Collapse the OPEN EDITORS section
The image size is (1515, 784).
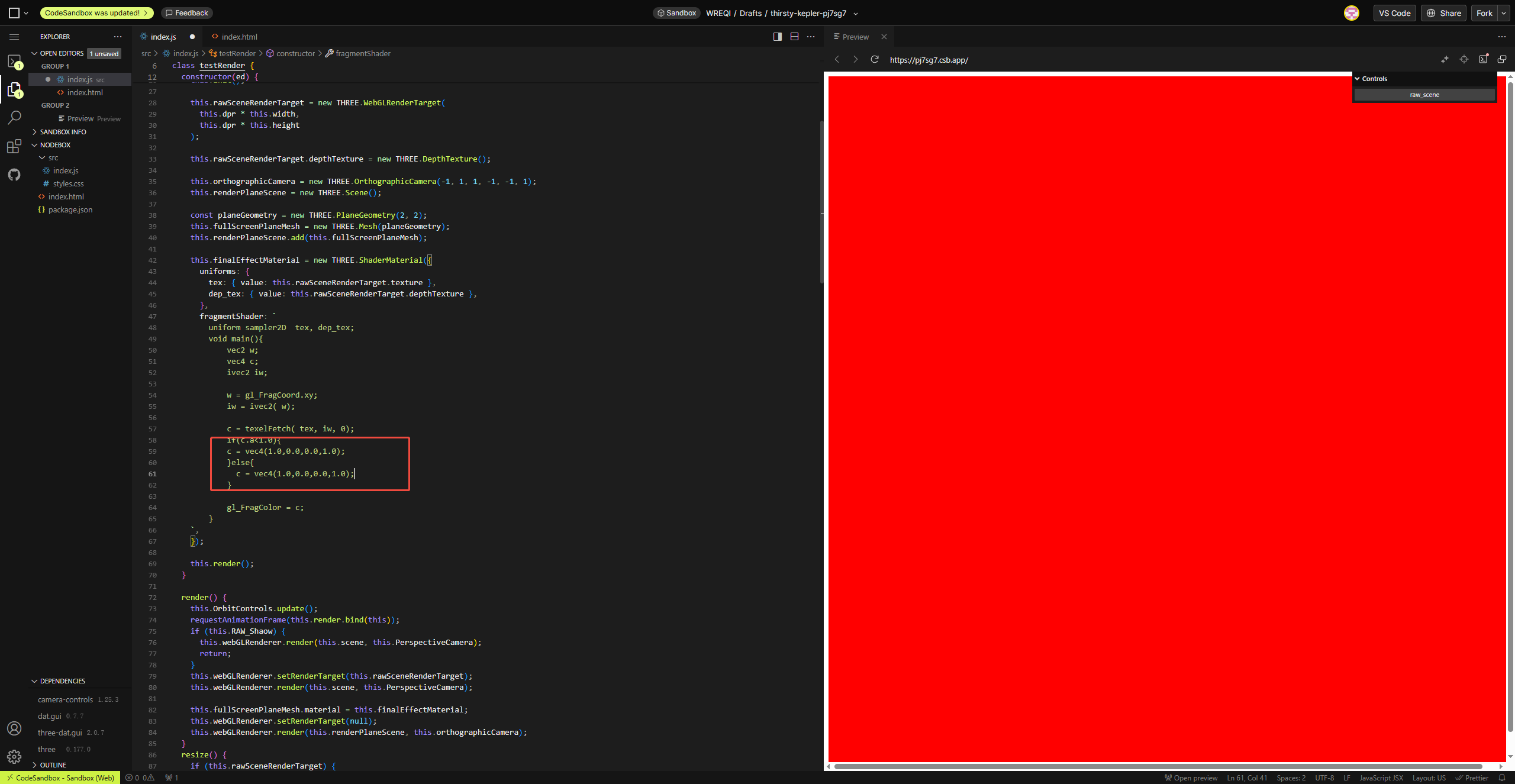point(34,53)
